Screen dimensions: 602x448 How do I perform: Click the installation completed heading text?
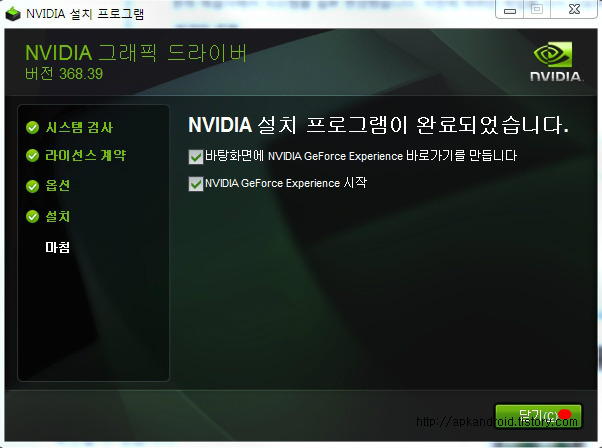click(x=379, y=125)
